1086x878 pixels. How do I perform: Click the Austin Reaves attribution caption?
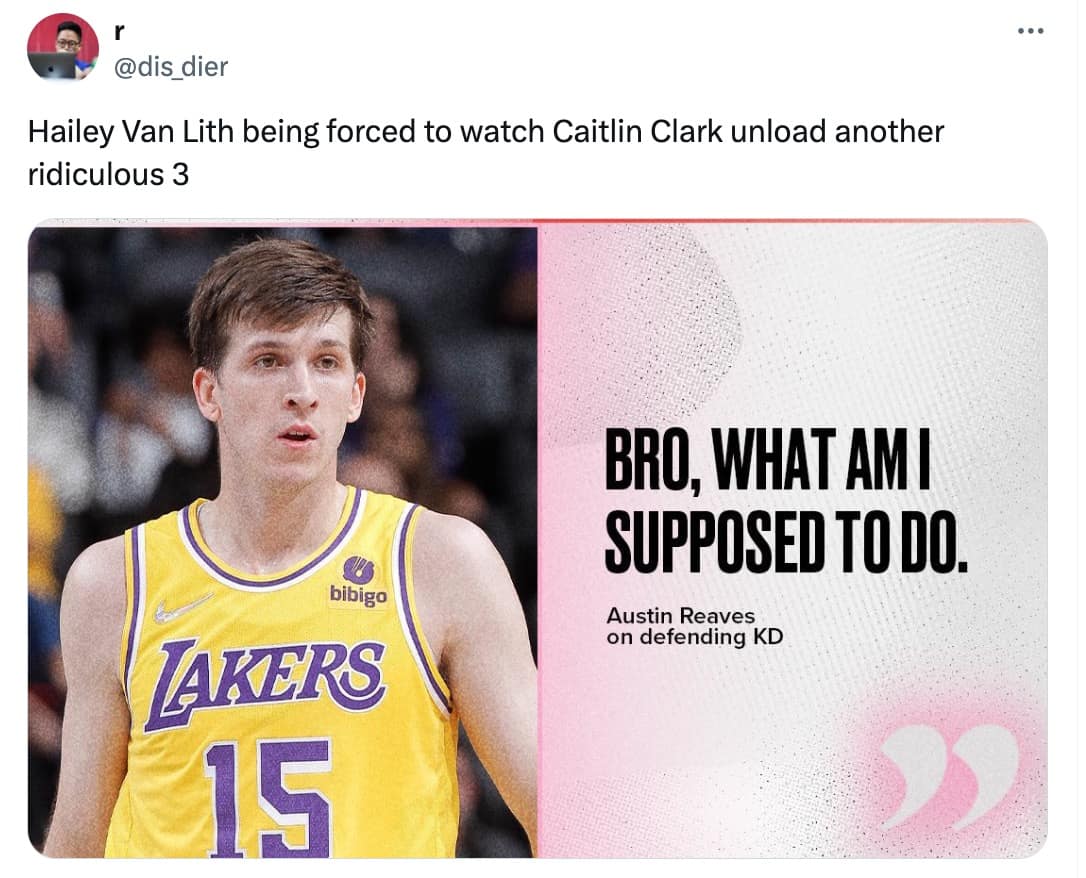tap(681, 617)
